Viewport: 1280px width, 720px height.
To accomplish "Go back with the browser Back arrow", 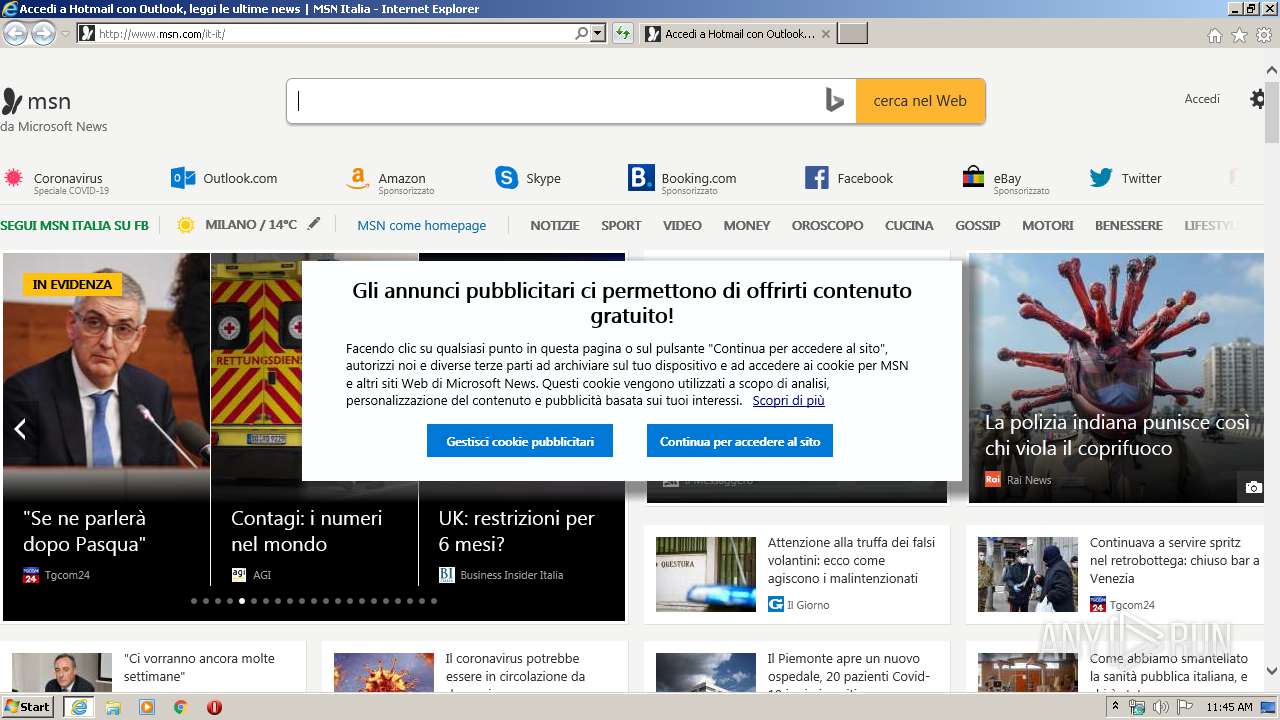I will 15,33.
